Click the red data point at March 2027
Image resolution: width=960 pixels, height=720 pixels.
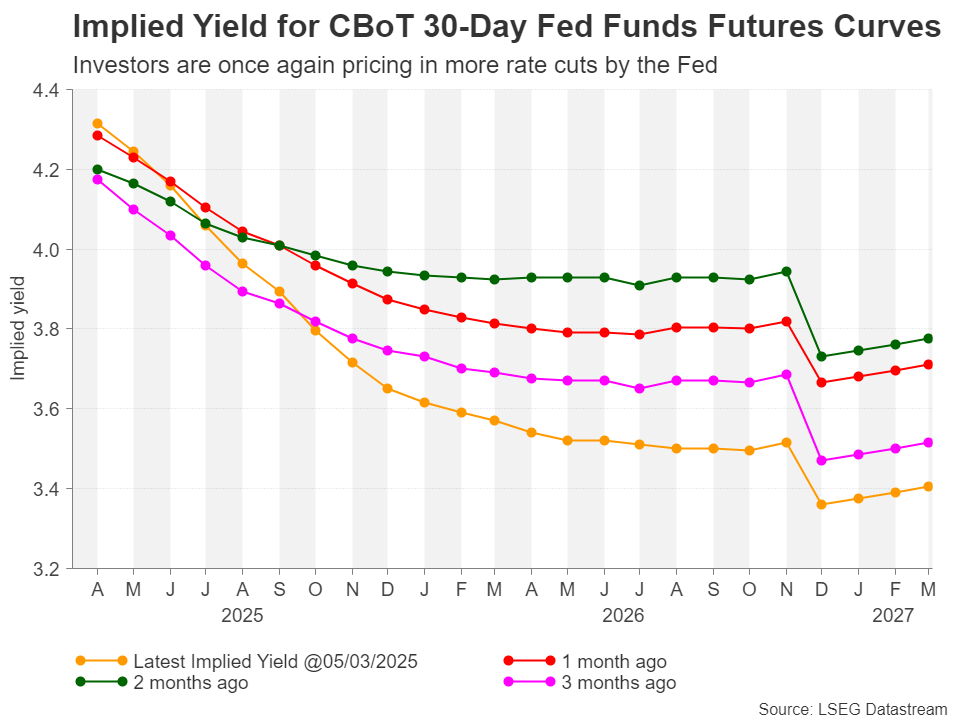point(930,364)
